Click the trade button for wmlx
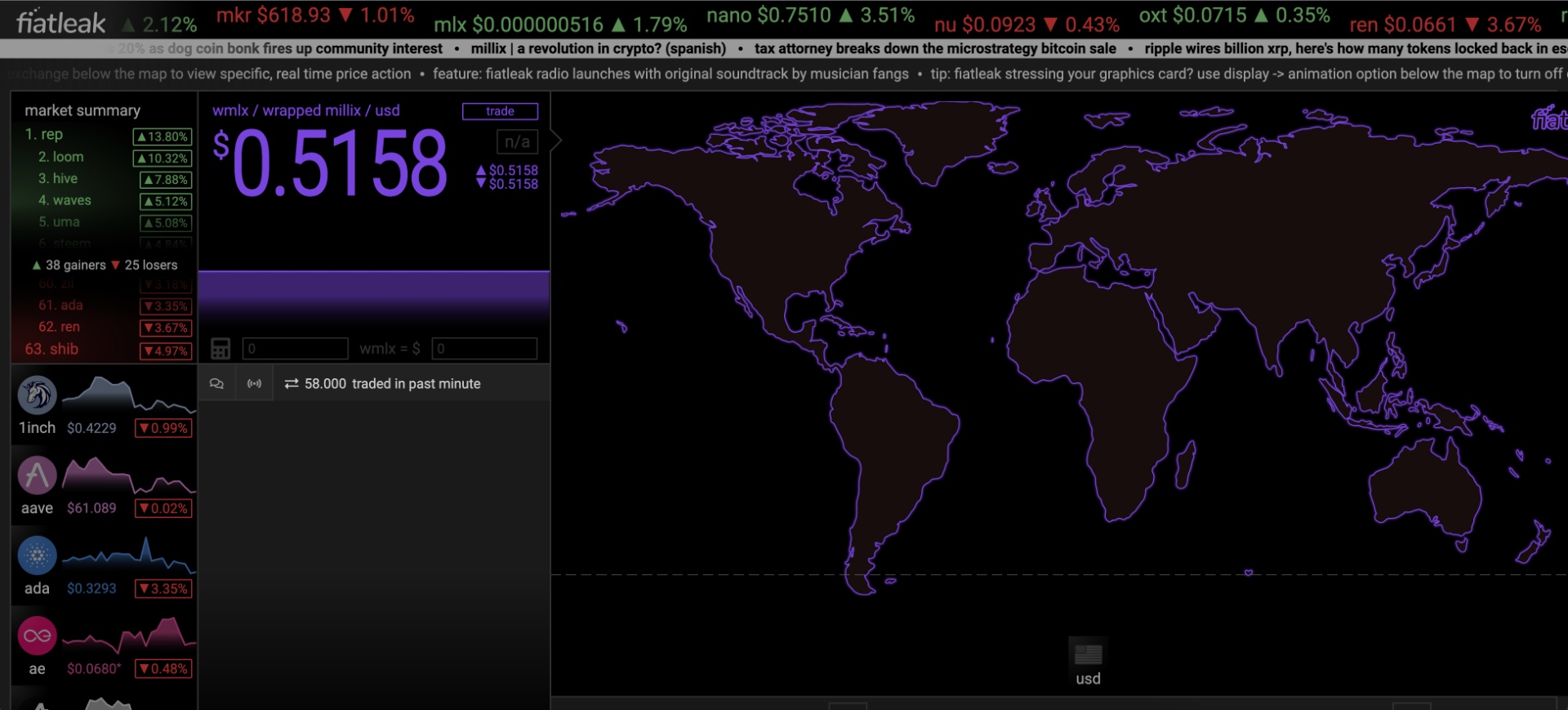This screenshot has height=710, width=1568. 500,111
